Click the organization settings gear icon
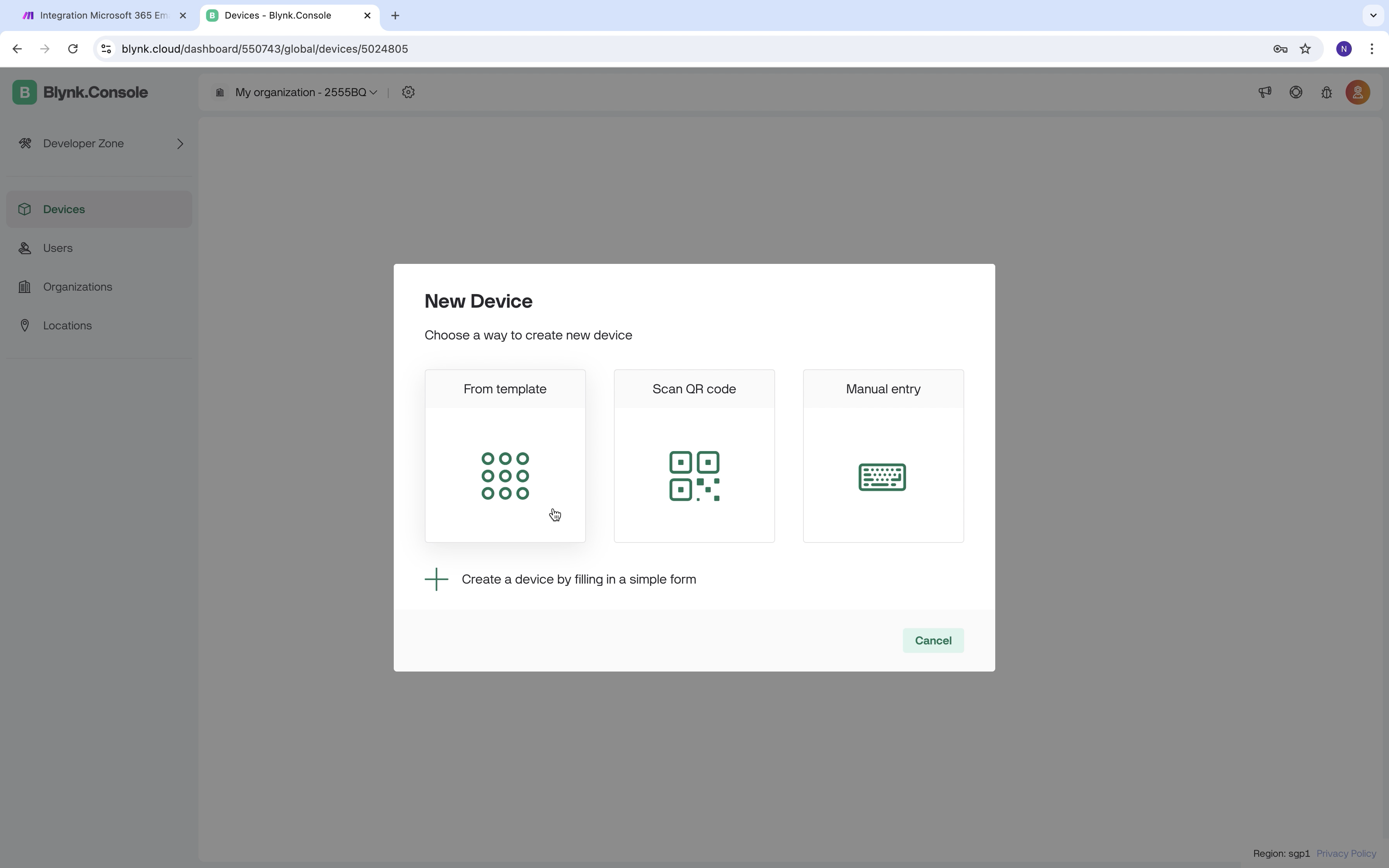The image size is (1389, 868). tap(408, 91)
